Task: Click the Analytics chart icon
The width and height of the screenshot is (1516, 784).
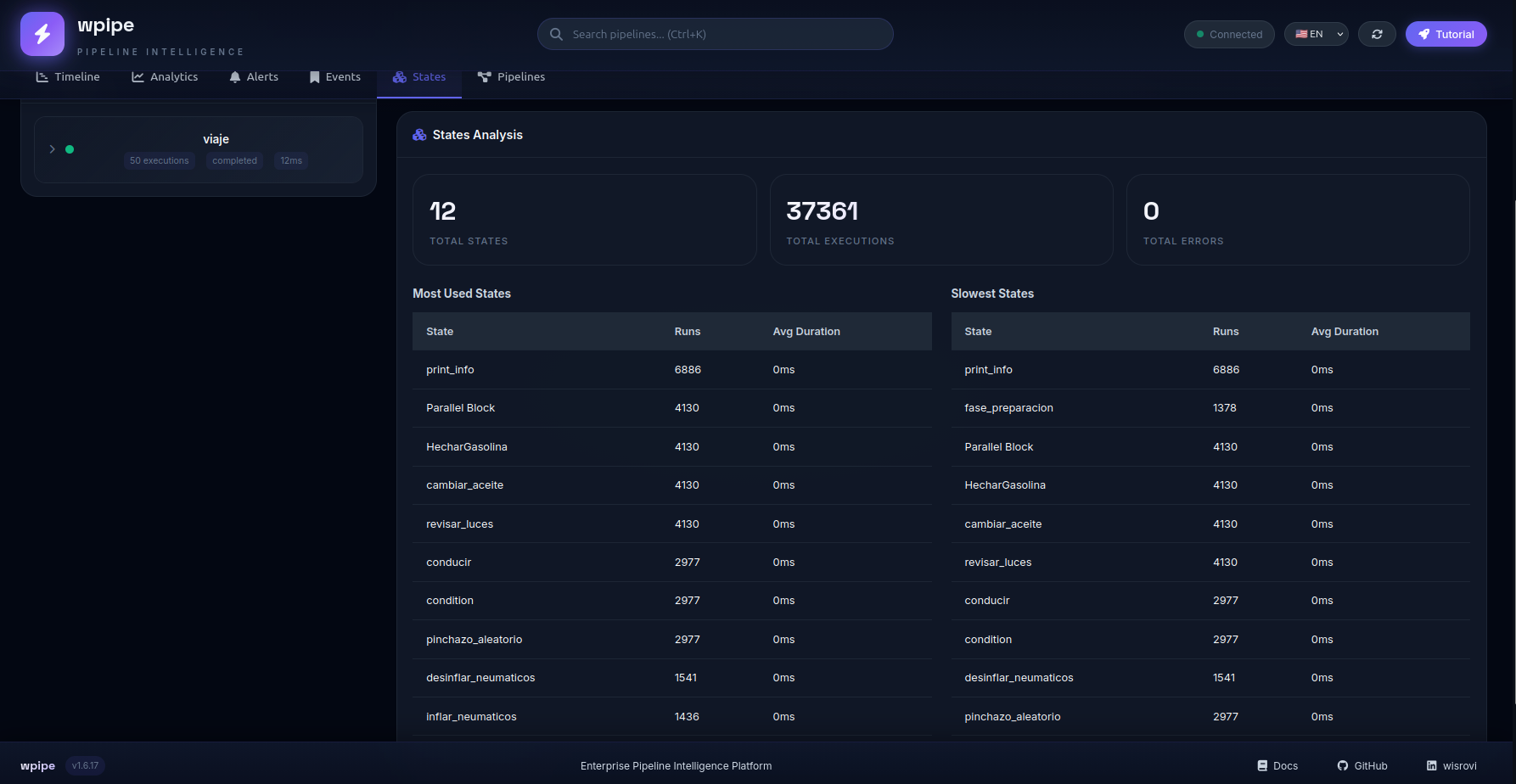Action: (138, 77)
